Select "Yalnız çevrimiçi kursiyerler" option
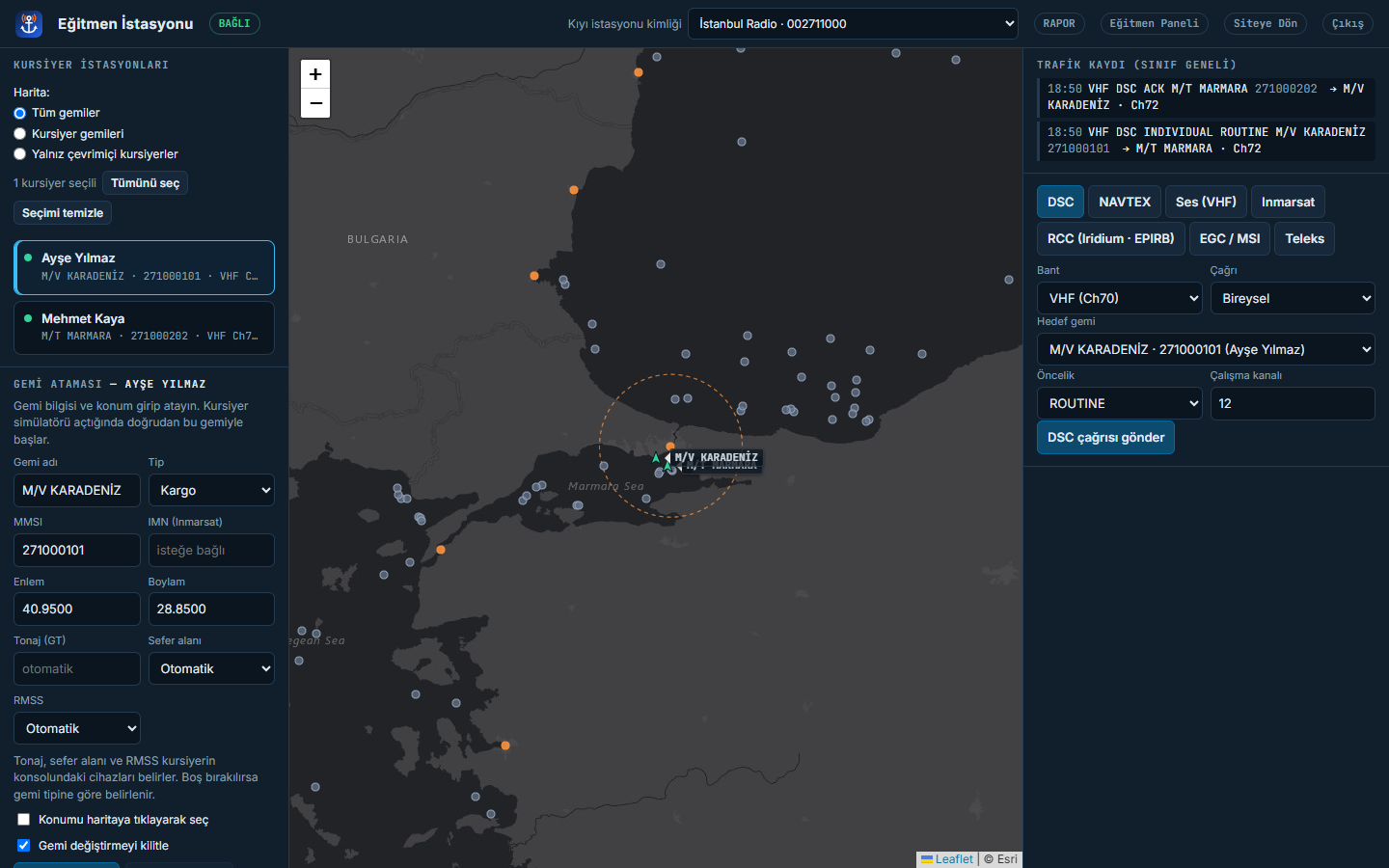This screenshot has height=868, width=1389. click(19, 154)
